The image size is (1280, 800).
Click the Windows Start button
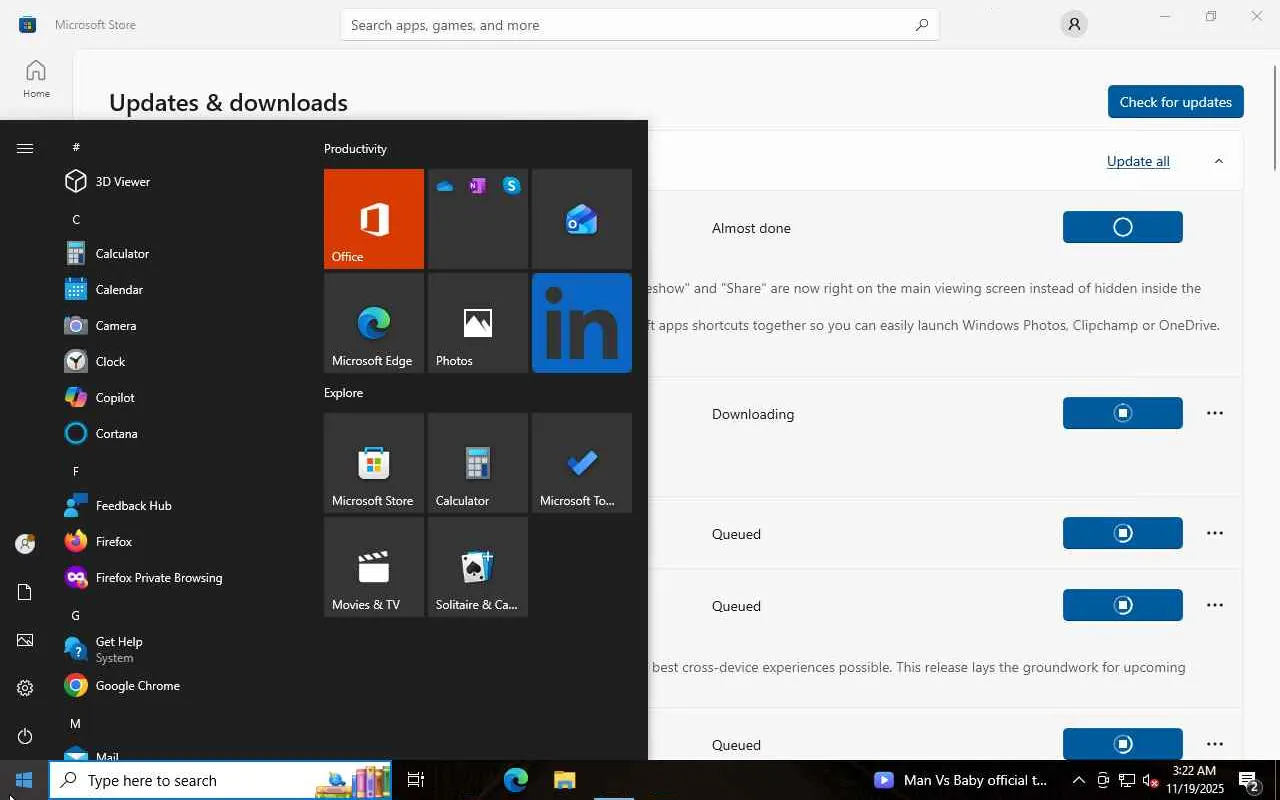pyautogui.click(x=24, y=780)
